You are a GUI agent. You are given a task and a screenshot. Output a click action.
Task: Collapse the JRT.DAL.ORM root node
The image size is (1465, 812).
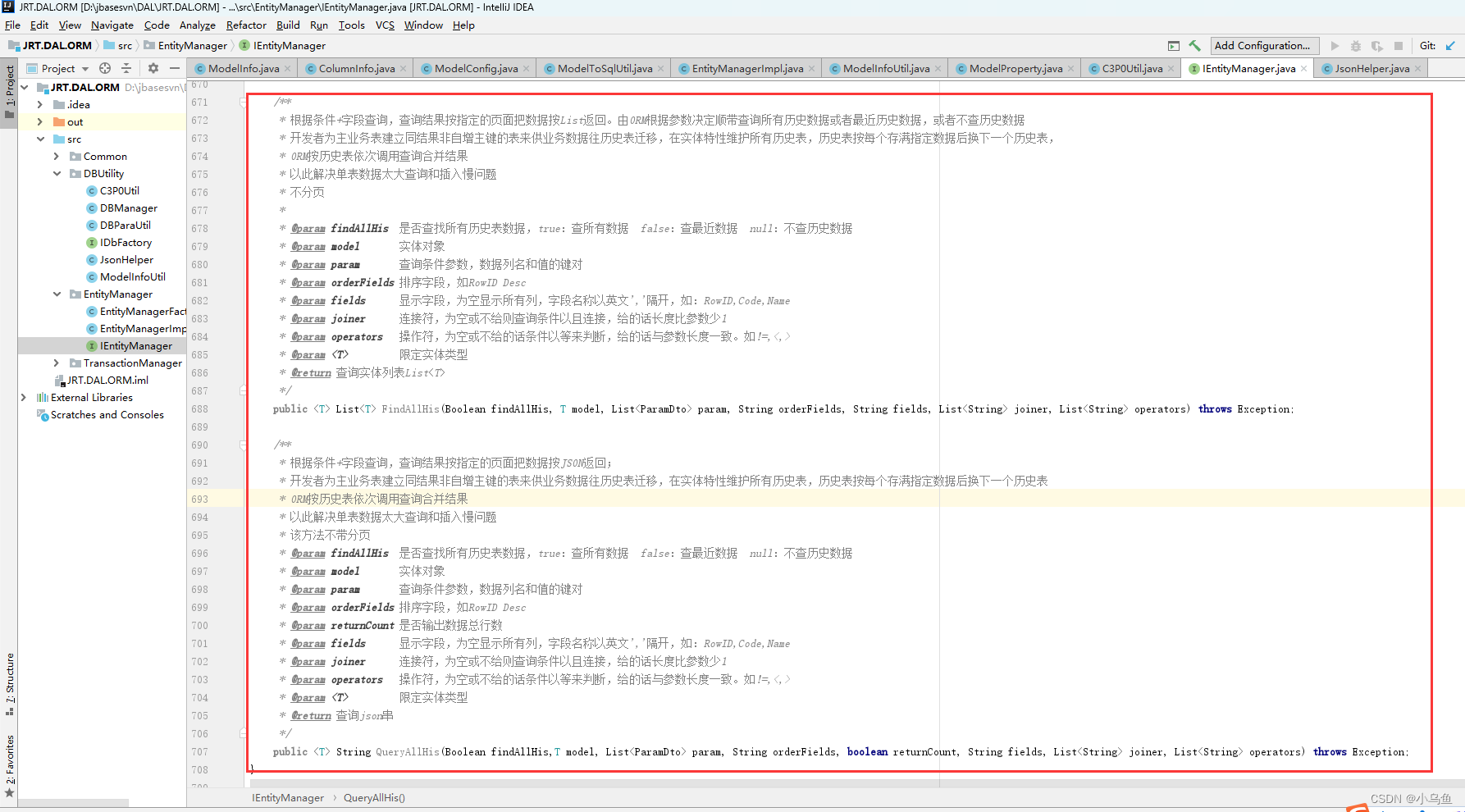click(25, 87)
